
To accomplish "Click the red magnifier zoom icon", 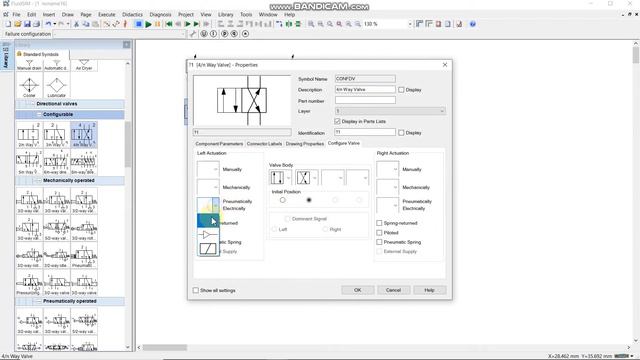I will click(339, 24).
